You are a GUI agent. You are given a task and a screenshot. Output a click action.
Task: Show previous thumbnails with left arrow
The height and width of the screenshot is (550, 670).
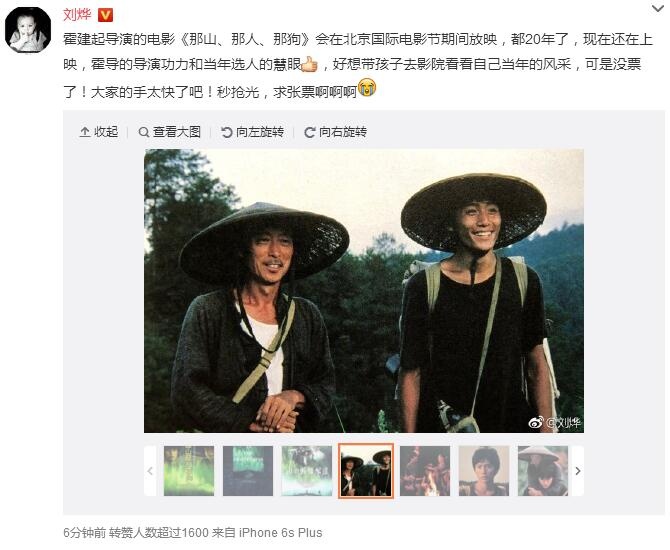[150, 471]
